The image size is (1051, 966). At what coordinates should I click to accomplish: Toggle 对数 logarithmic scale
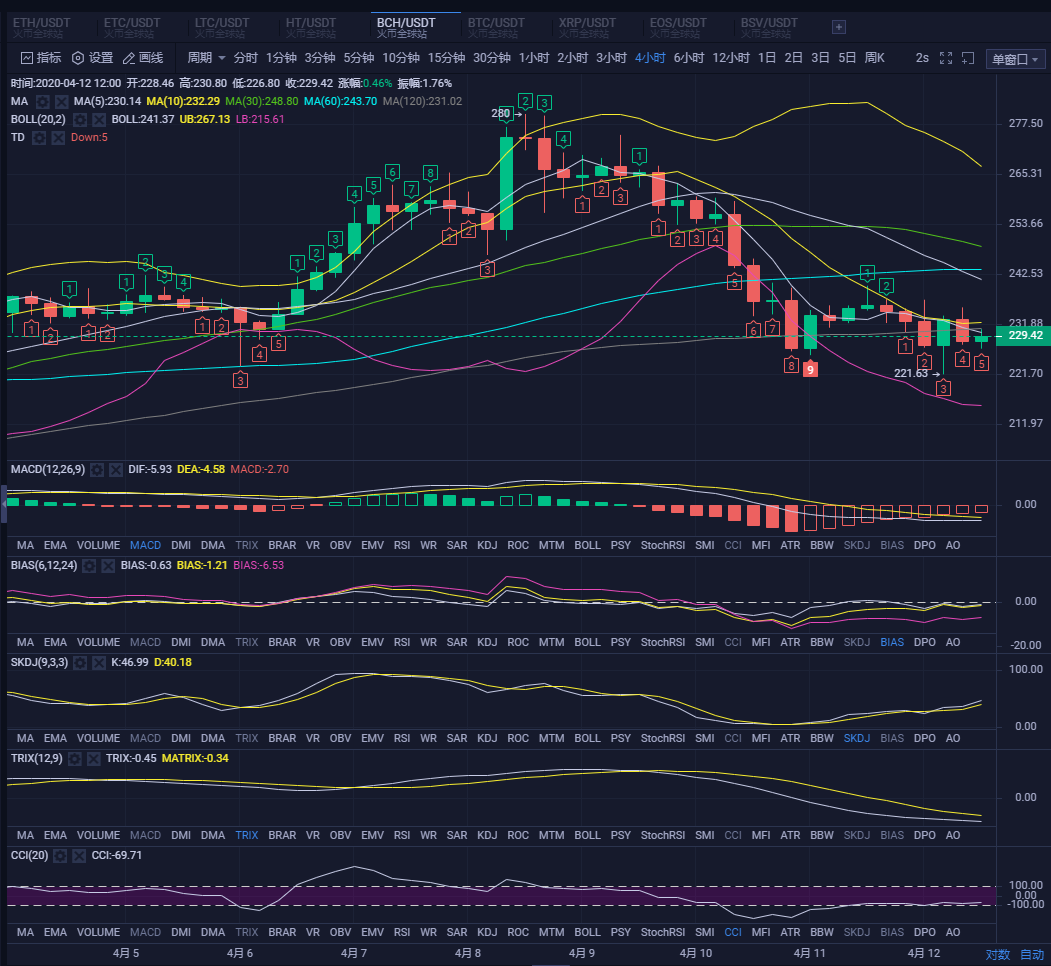[997, 954]
